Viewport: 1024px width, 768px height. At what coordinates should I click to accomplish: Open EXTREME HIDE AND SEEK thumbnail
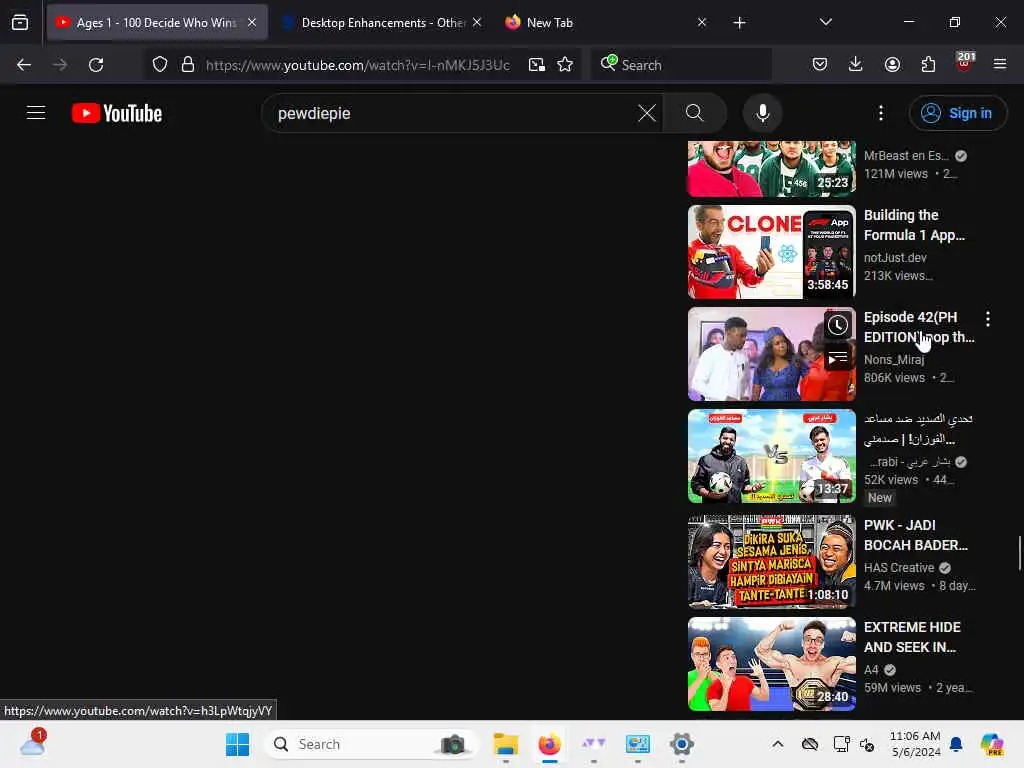tap(771, 664)
